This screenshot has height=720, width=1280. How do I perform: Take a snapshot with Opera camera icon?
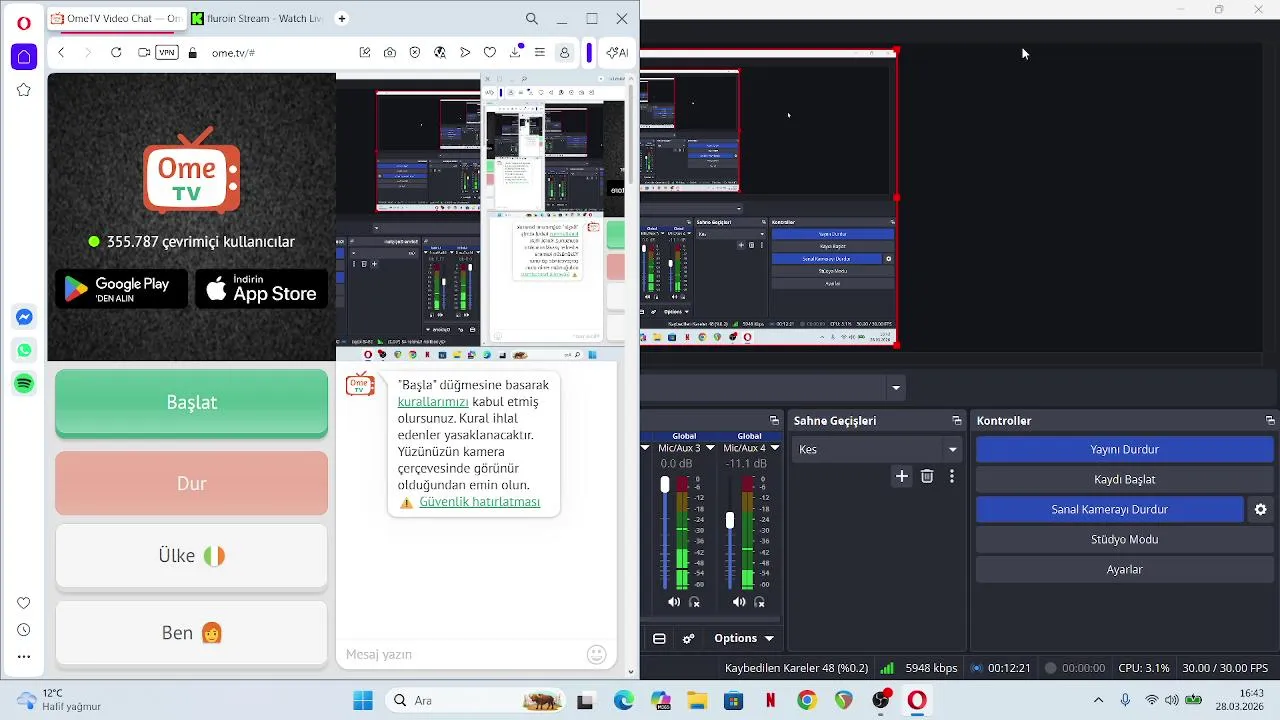(x=390, y=53)
